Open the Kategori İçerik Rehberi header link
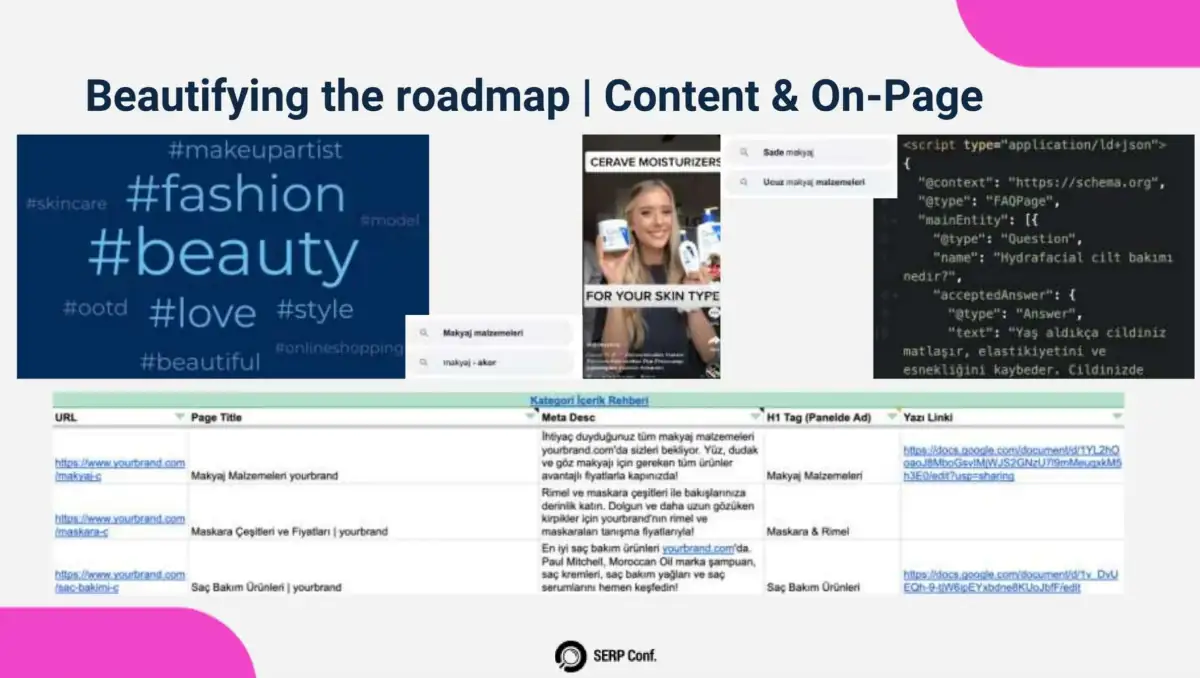The height and width of the screenshot is (678, 1200). (x=589, y=401)
